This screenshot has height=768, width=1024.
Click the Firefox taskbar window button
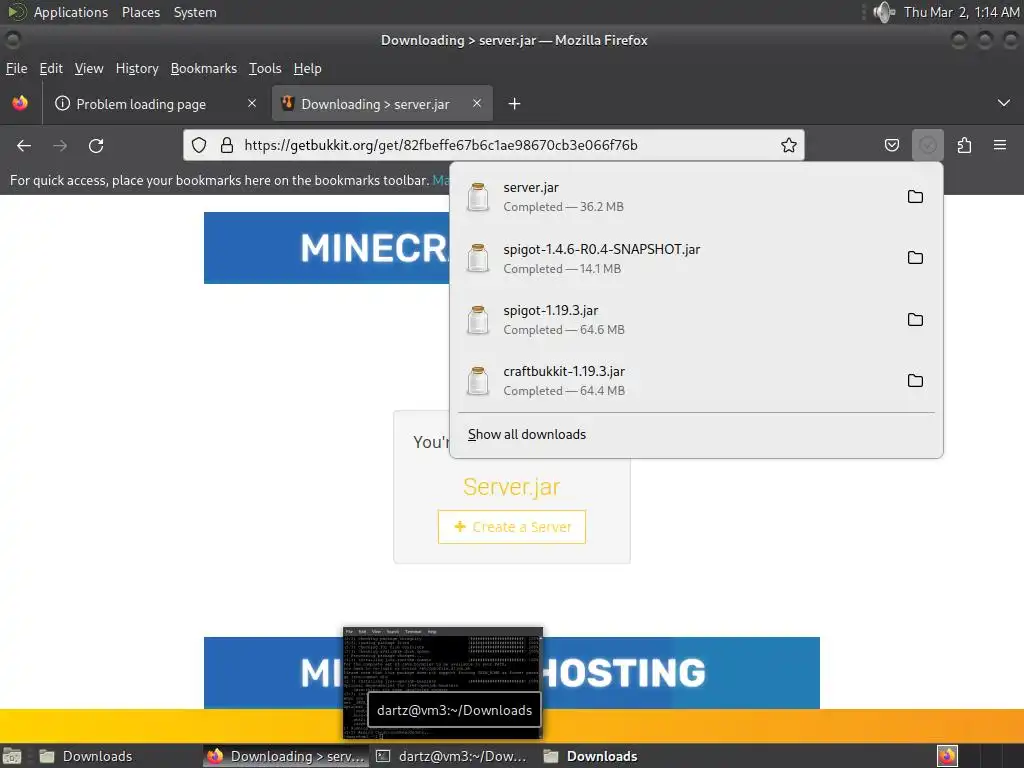pyautogui.click(x=285, y=756)
